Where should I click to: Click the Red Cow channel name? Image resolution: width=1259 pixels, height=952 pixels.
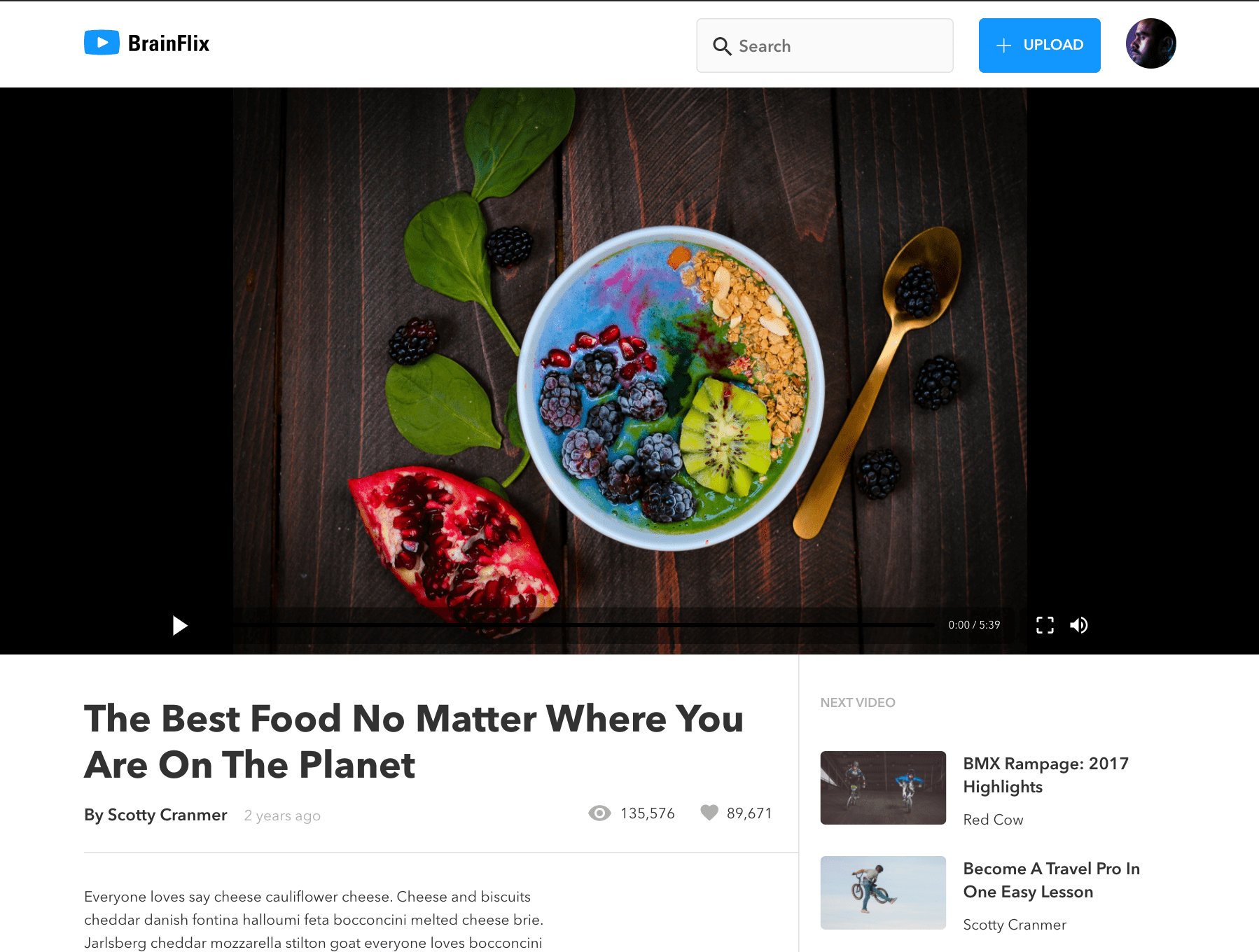click(x=993, y=820)
